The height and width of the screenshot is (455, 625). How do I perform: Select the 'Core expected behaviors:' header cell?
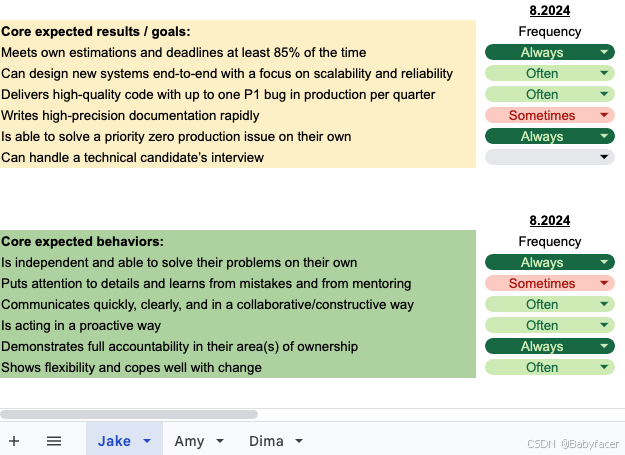click(83, 241)
